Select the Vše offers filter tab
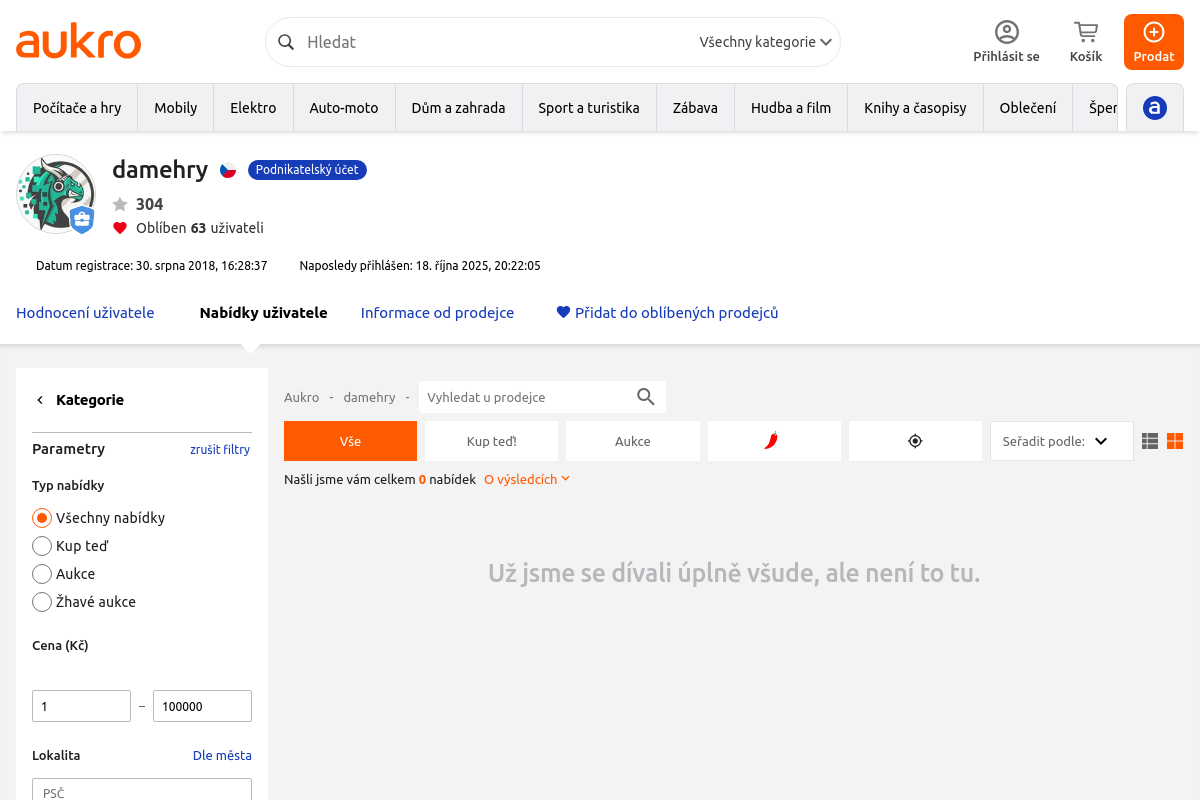Screen dimensions: 1200x800 pos(350,441)
